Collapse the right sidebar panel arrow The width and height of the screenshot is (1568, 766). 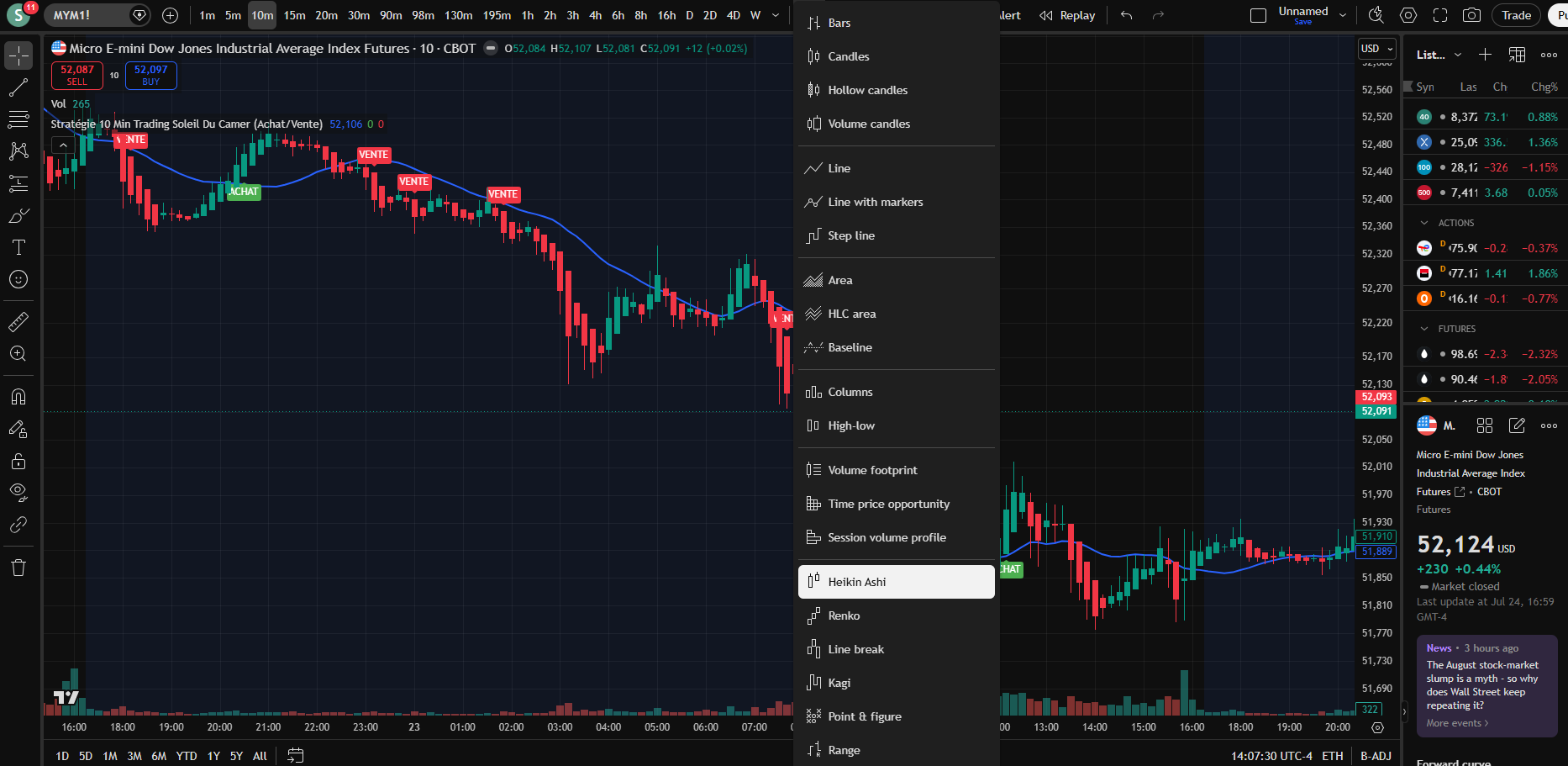[1403, 711]
